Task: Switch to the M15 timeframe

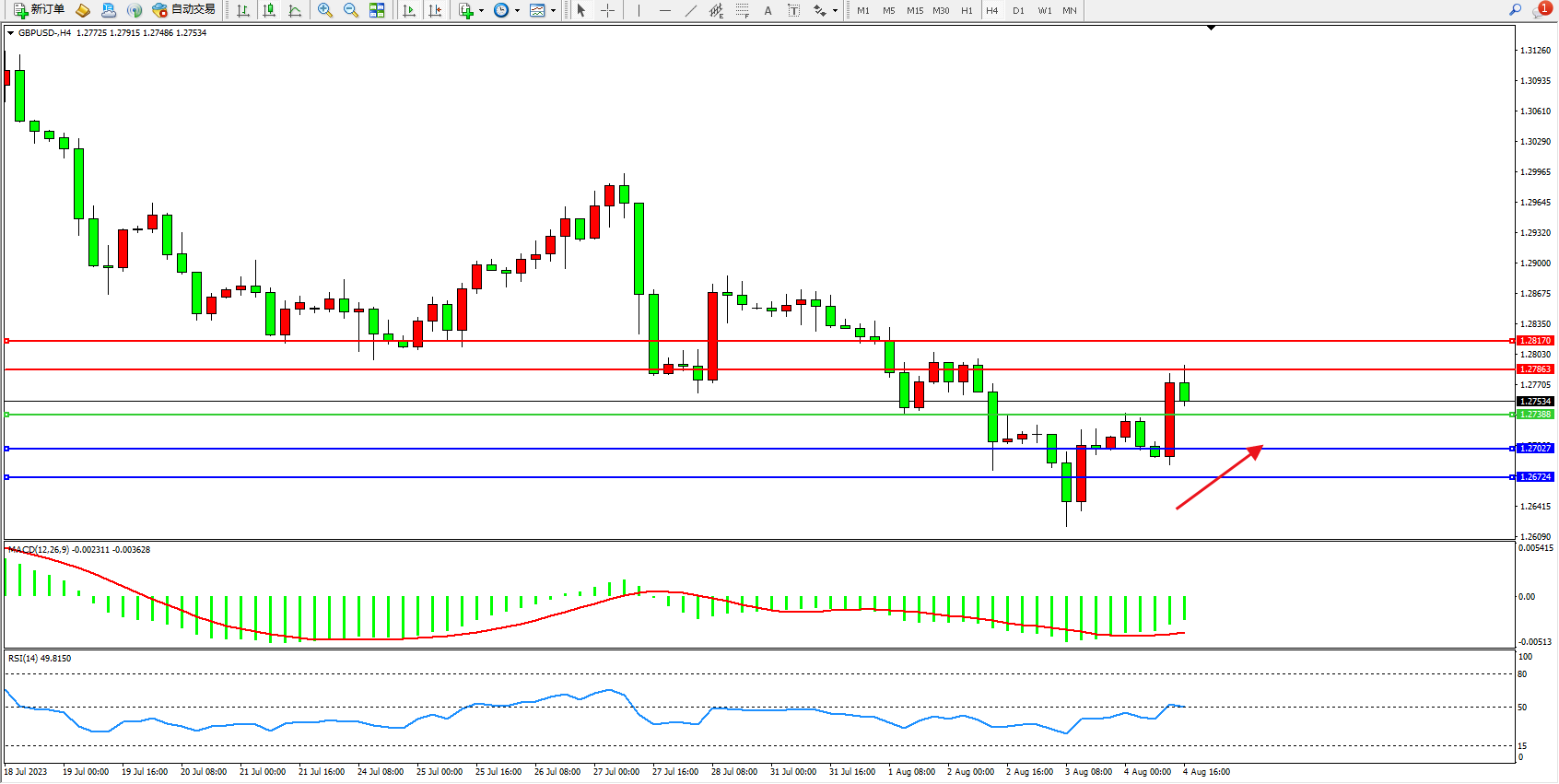Action: point(914,10)
